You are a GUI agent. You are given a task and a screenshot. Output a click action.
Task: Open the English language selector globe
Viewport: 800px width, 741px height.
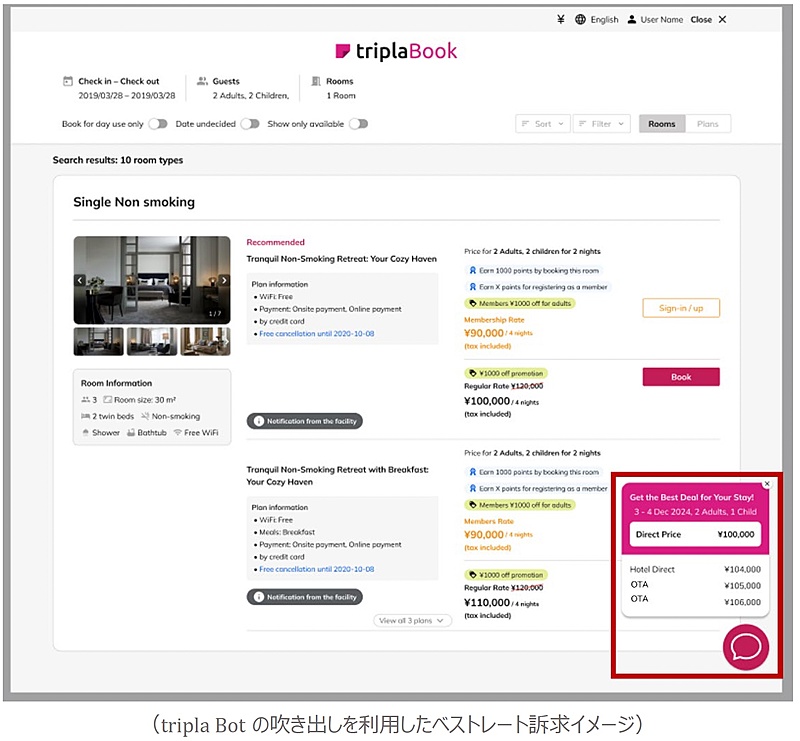[x=580, y=19]
